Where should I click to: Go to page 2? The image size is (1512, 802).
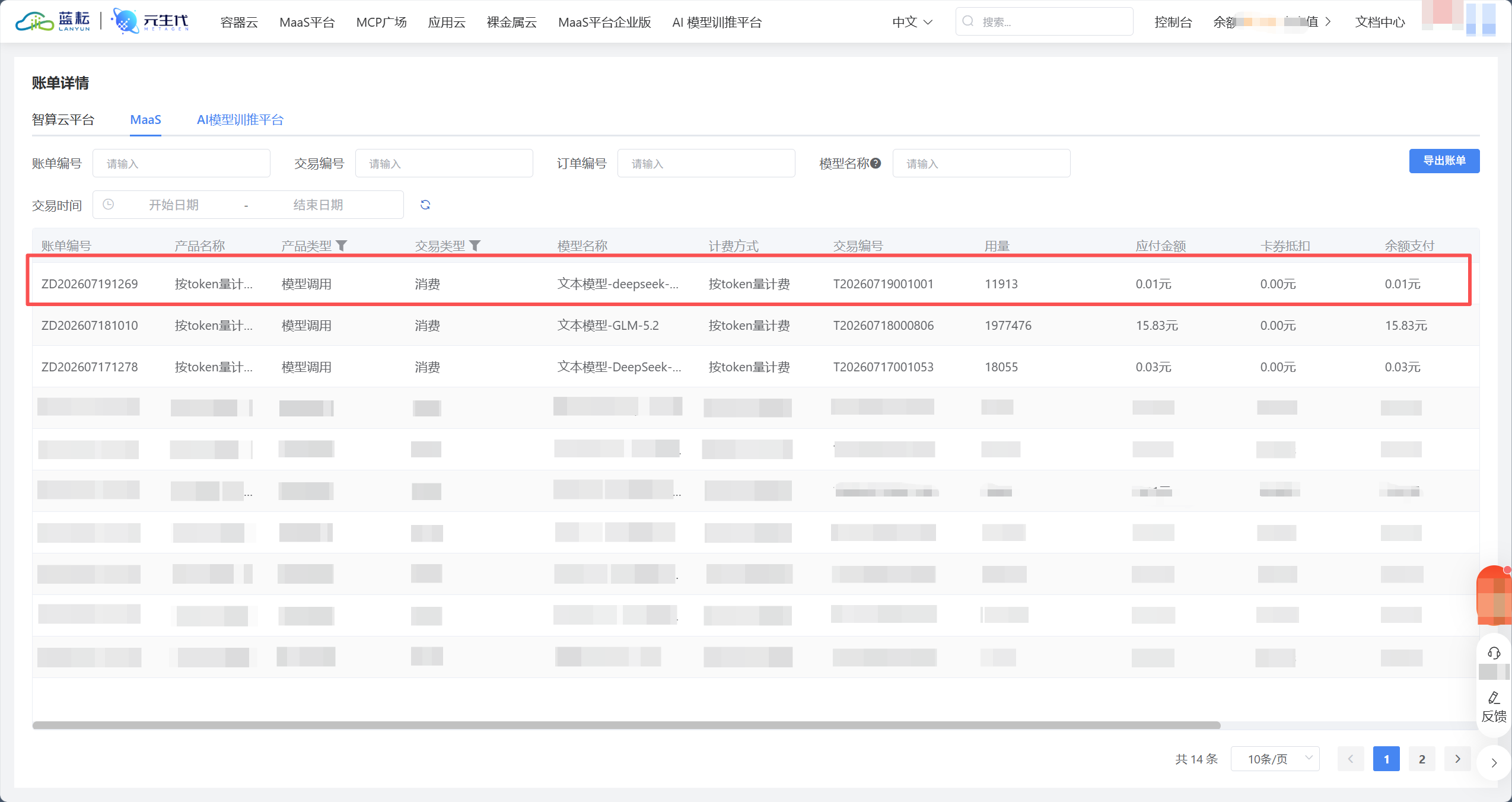(x=1422, y=759)
